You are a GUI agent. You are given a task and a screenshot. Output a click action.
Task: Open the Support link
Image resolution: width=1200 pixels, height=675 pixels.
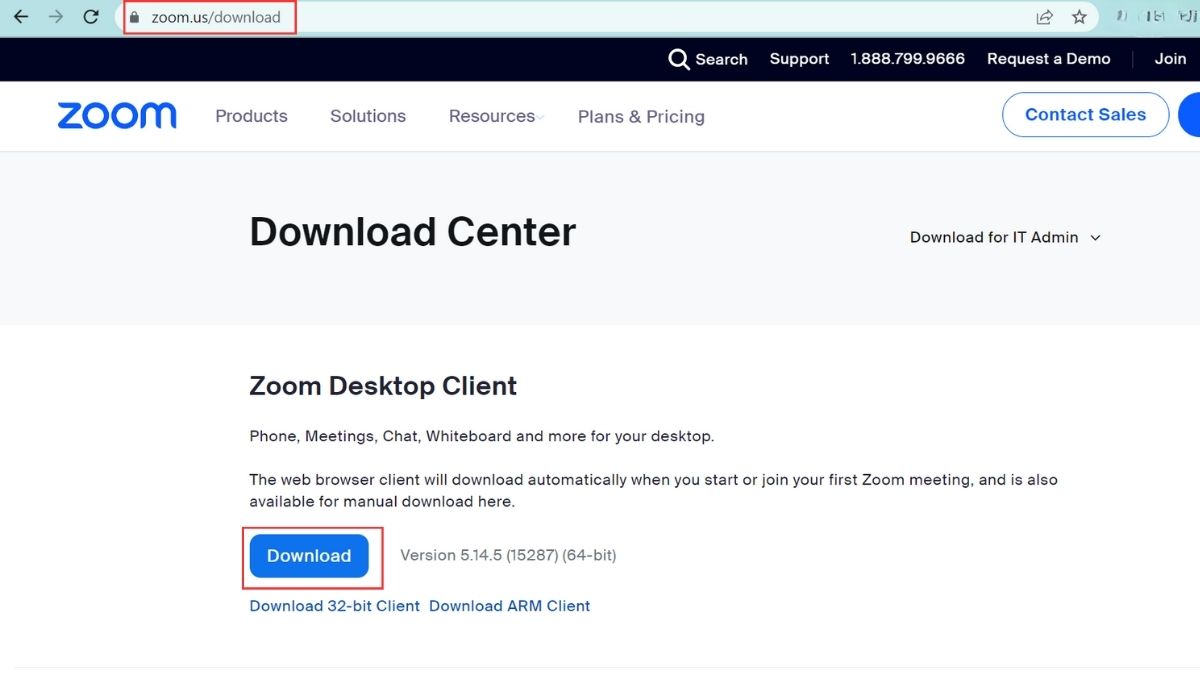tap(799, 59)
